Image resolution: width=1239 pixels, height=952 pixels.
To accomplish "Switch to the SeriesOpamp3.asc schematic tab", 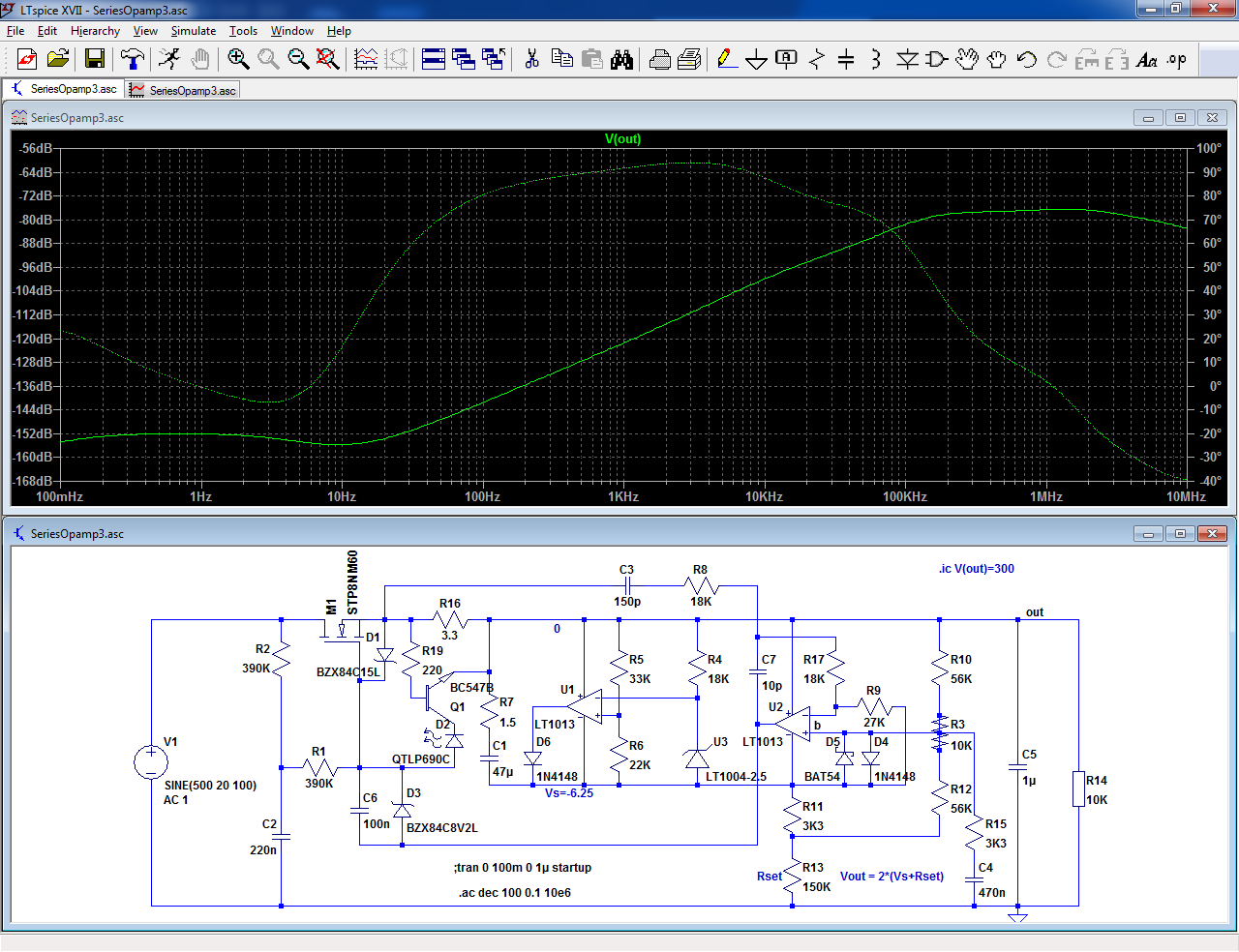I will point(64,89).
